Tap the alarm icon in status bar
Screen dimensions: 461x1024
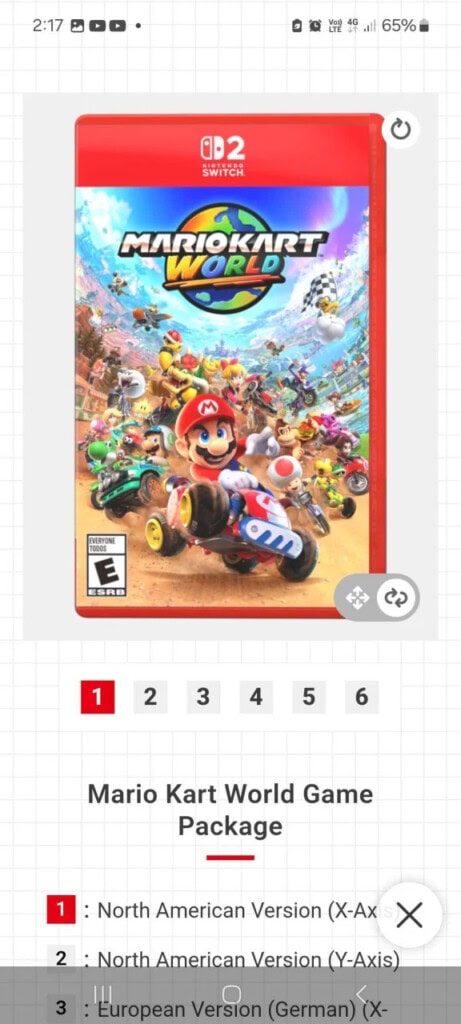click(x=315, y=25)
